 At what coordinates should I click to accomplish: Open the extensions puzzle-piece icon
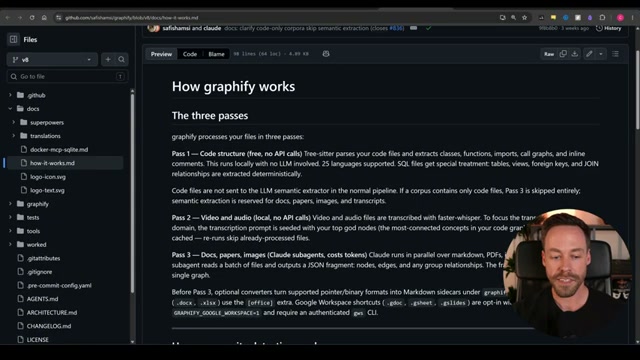tap(602, 18)
